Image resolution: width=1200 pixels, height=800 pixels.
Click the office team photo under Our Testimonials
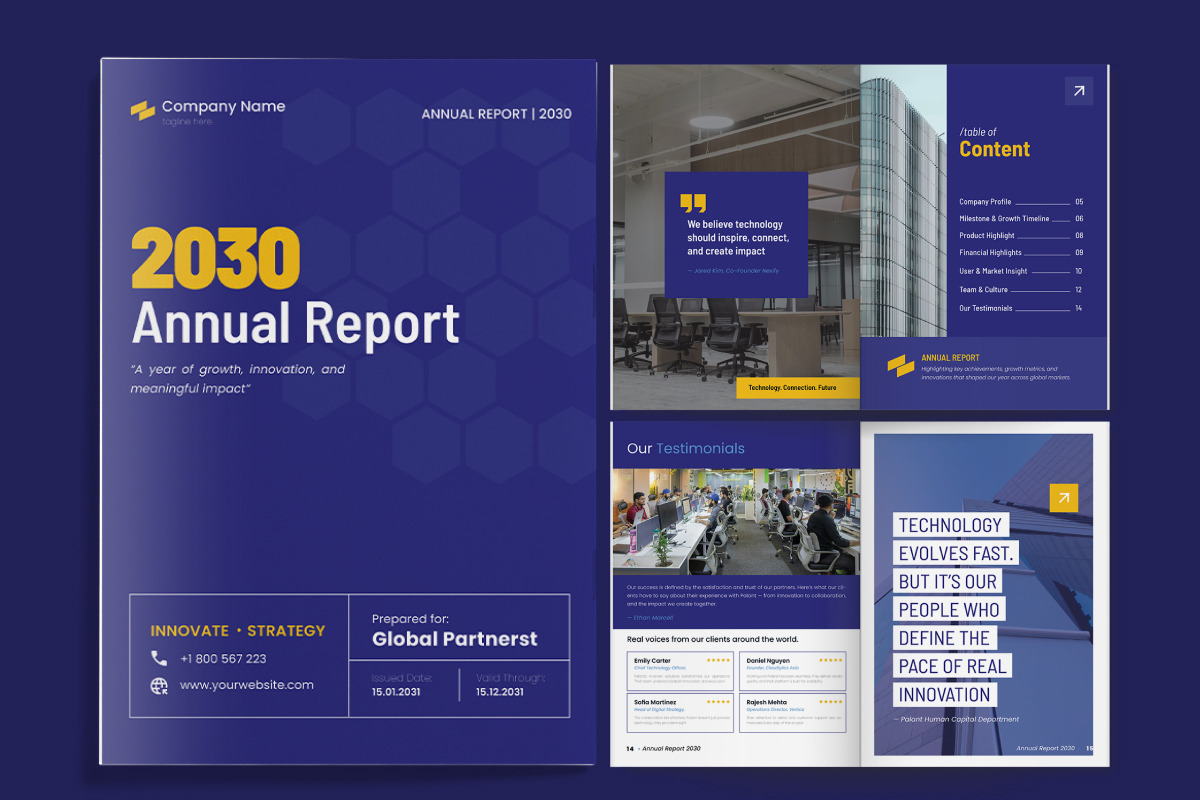(x=735, y=522)
